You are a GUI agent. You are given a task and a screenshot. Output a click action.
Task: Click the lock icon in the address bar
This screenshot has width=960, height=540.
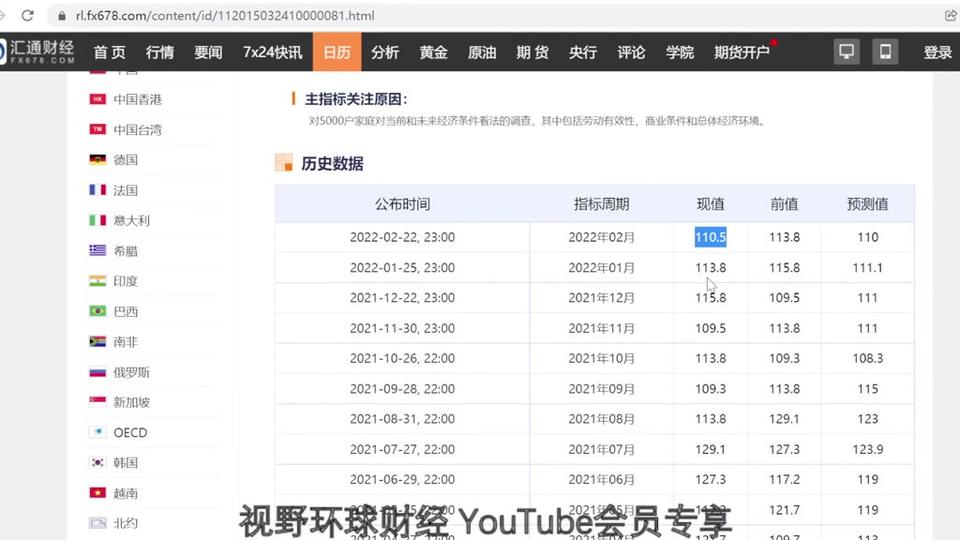coord(62,16)
